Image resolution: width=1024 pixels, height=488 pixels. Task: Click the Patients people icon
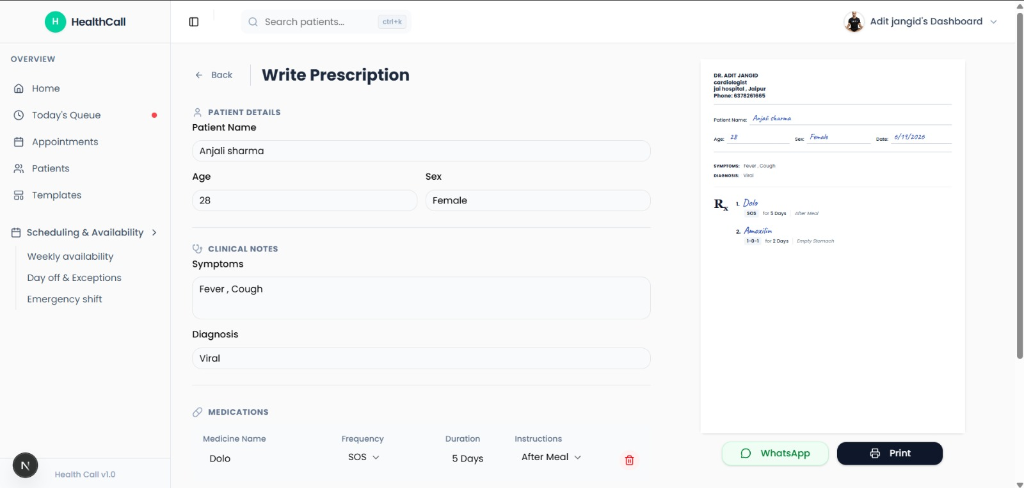pos(18,169)
